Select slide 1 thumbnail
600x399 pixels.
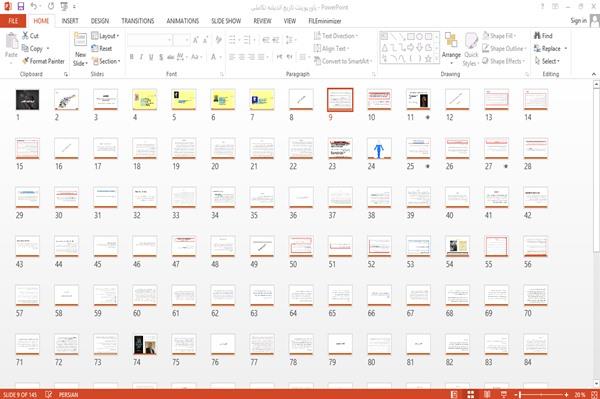pyautogui.click(x=27, y=100)
